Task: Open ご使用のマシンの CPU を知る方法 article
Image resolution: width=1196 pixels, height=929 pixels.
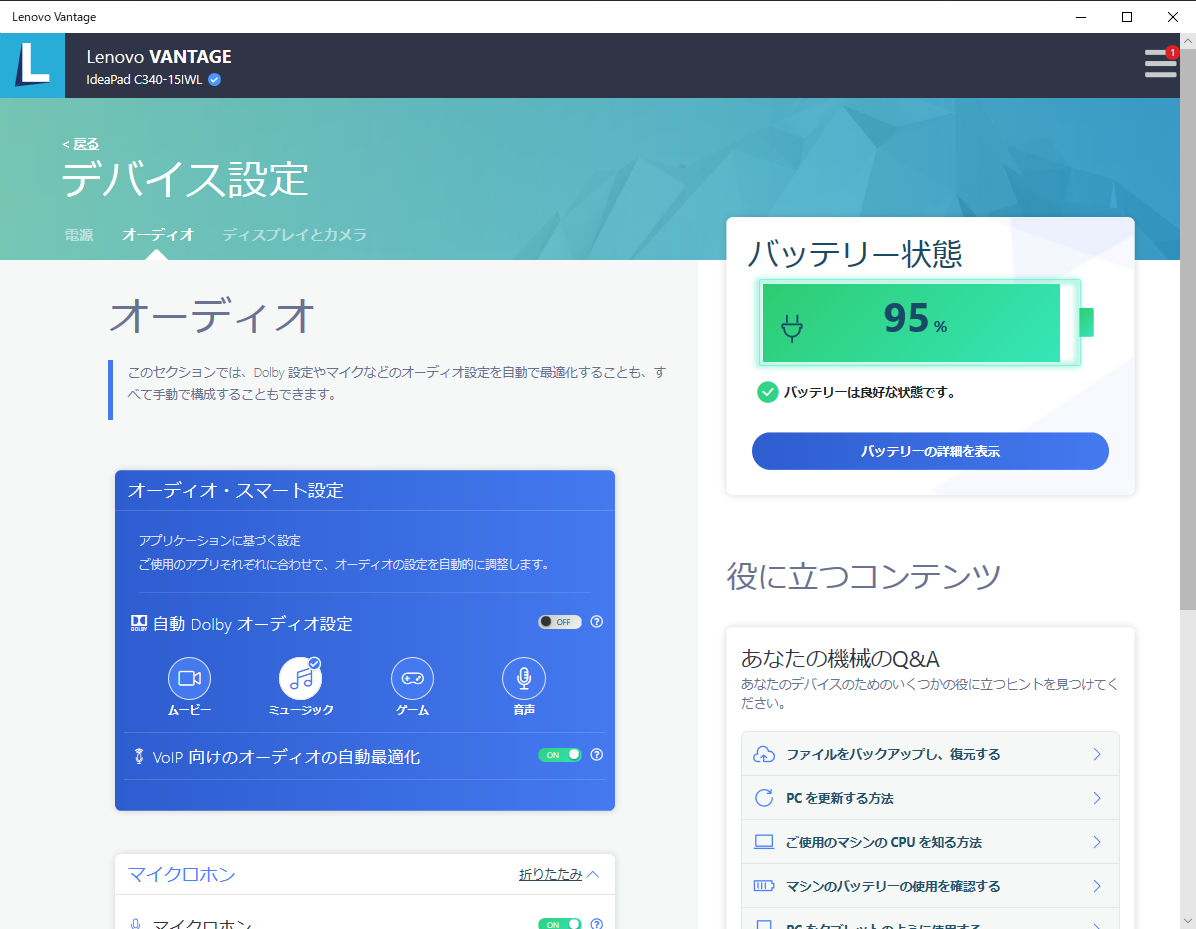Action: (x=930, y=842)
